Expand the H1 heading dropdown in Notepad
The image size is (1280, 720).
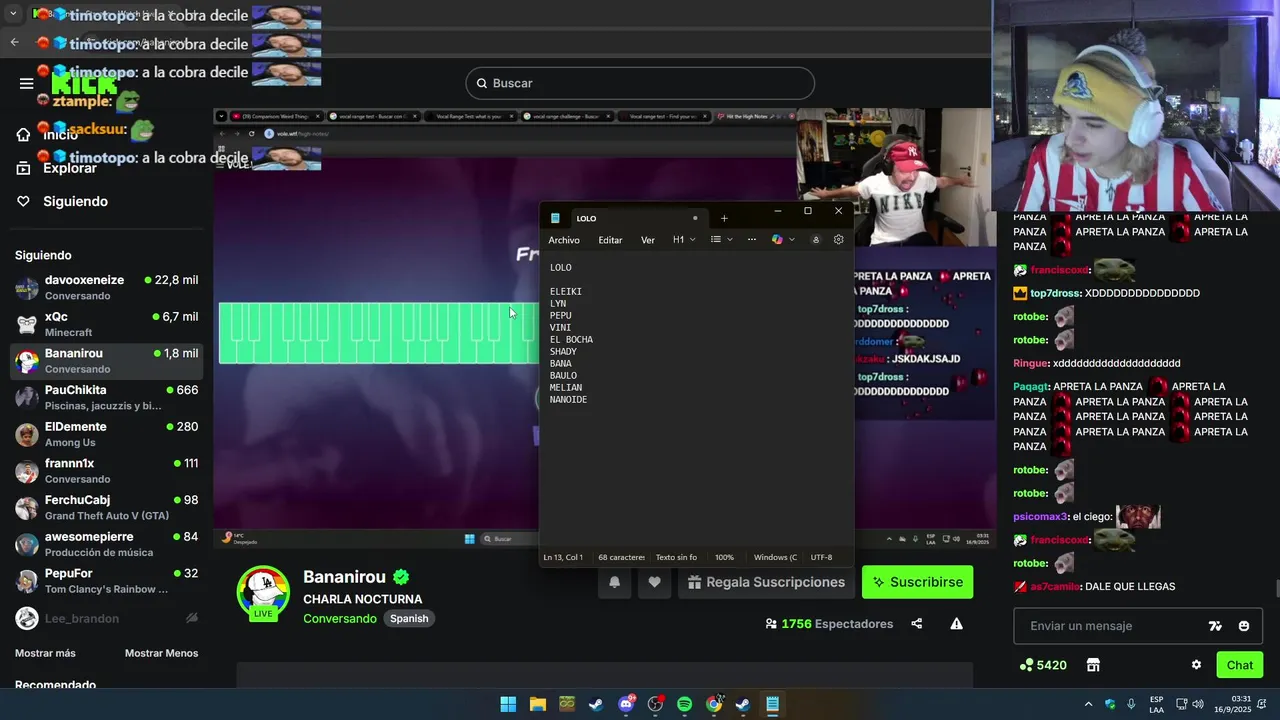pos(684,240)
